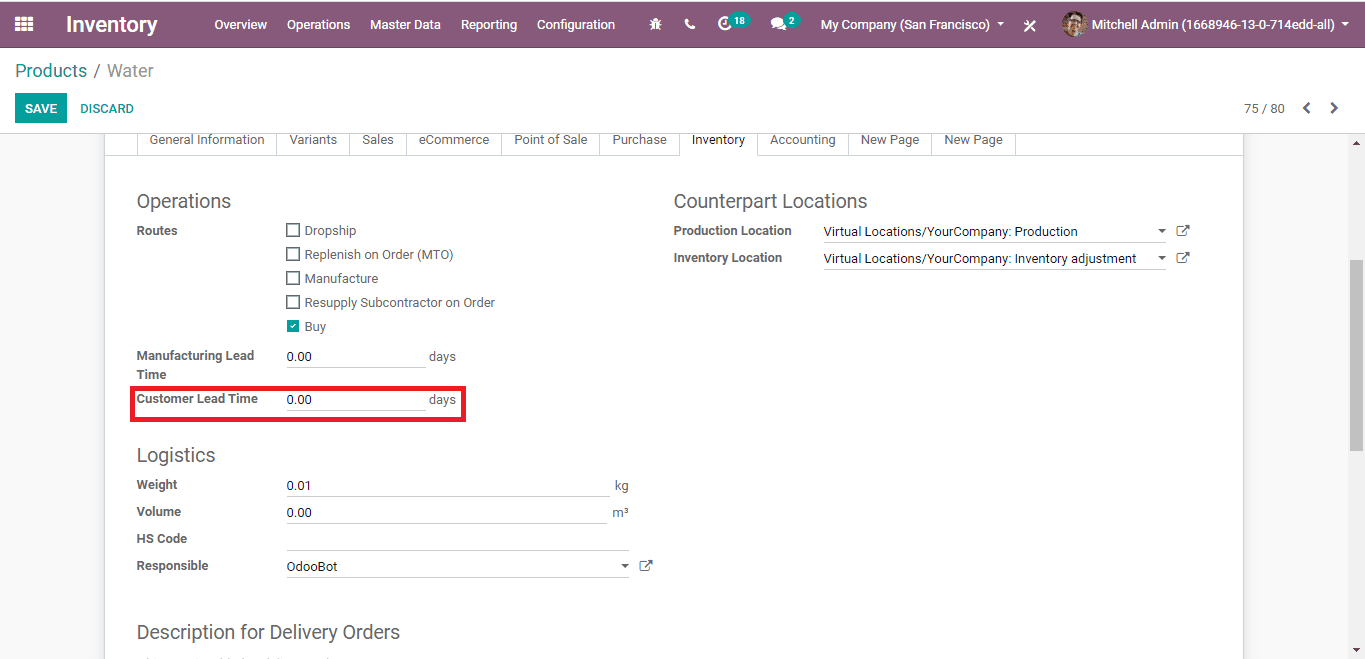Click the wrench tools icon in navbar
Viewport: 1365px width, 659px height.
pyautogui.click(x=1029, y=25)
